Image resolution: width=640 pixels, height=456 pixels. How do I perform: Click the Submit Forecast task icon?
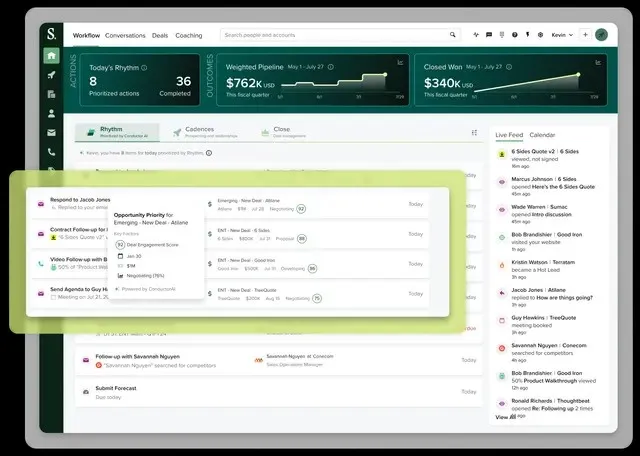coord(86,392)
